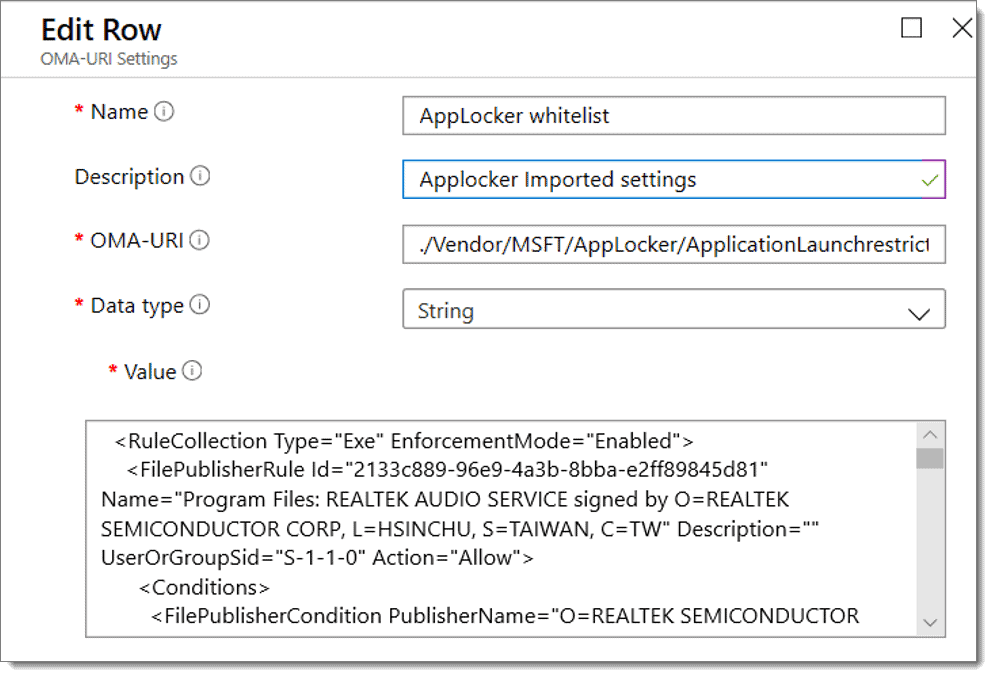Click the Value box scroll down arrow
Screen dimensions: 992x677
(x=930, y=623)
